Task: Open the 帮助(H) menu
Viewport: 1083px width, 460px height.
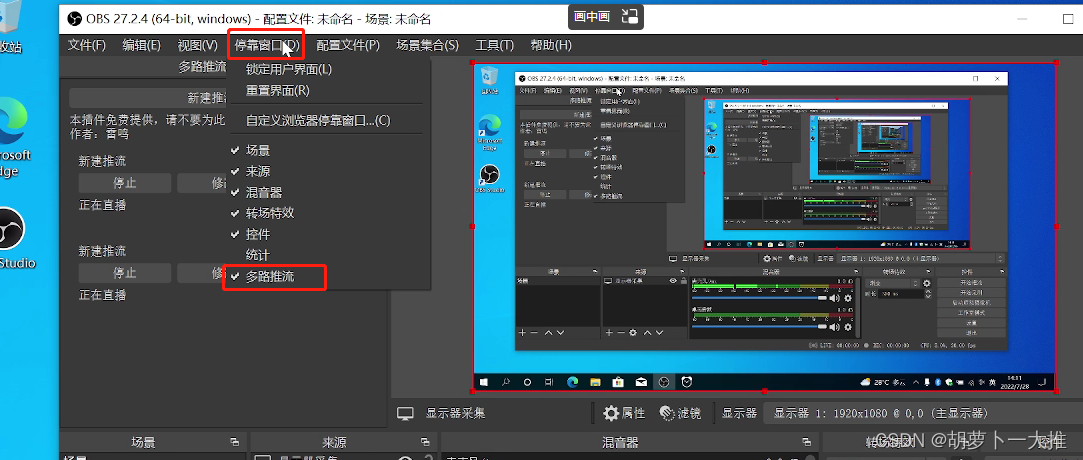Action: pyautogui.click(x=551, y=46)
